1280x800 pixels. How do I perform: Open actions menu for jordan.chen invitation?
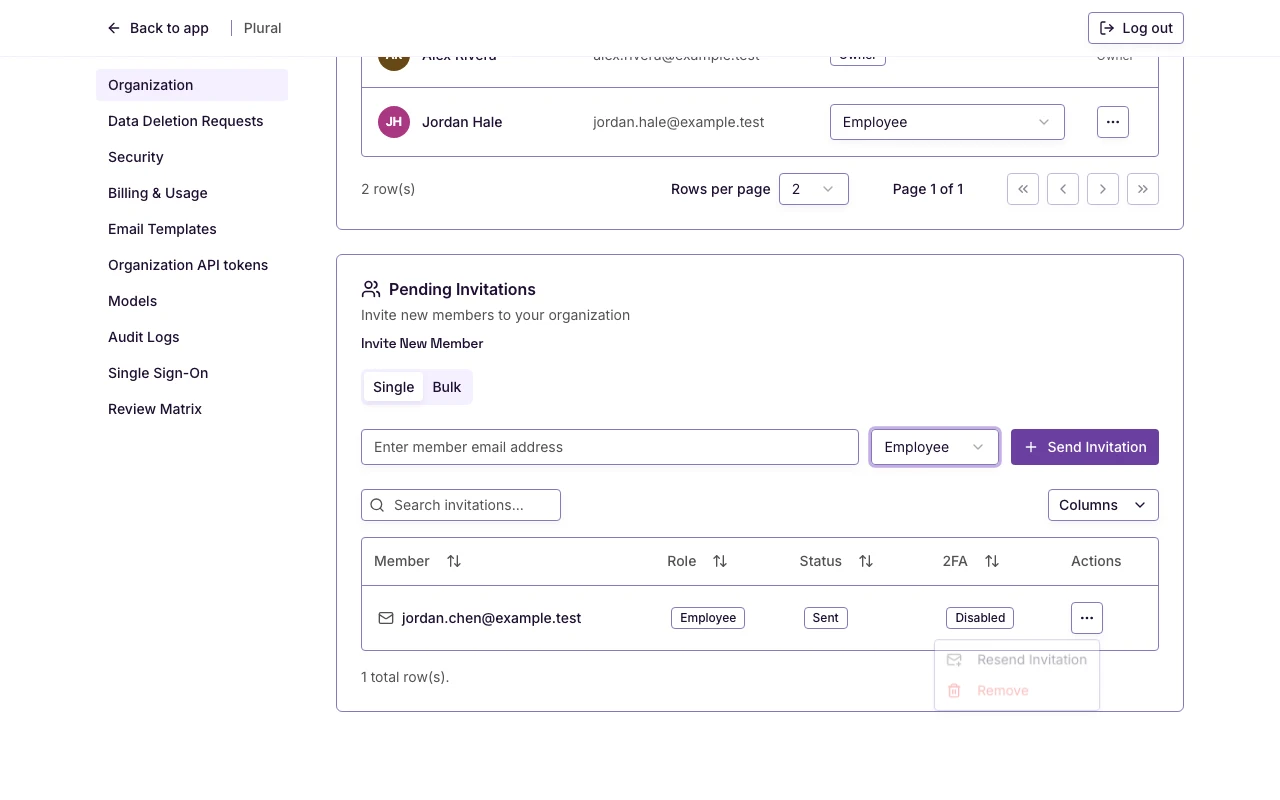1087,618
